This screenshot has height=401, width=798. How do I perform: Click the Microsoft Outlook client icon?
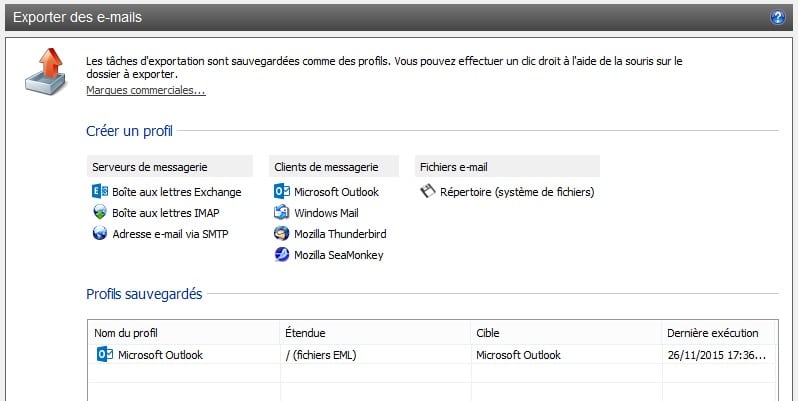coord(282,191)
